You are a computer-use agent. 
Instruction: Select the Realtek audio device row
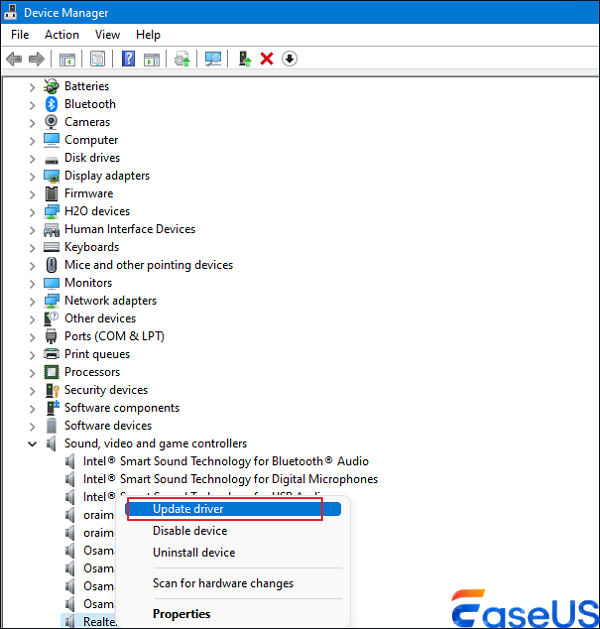click(x=88, y=621)
